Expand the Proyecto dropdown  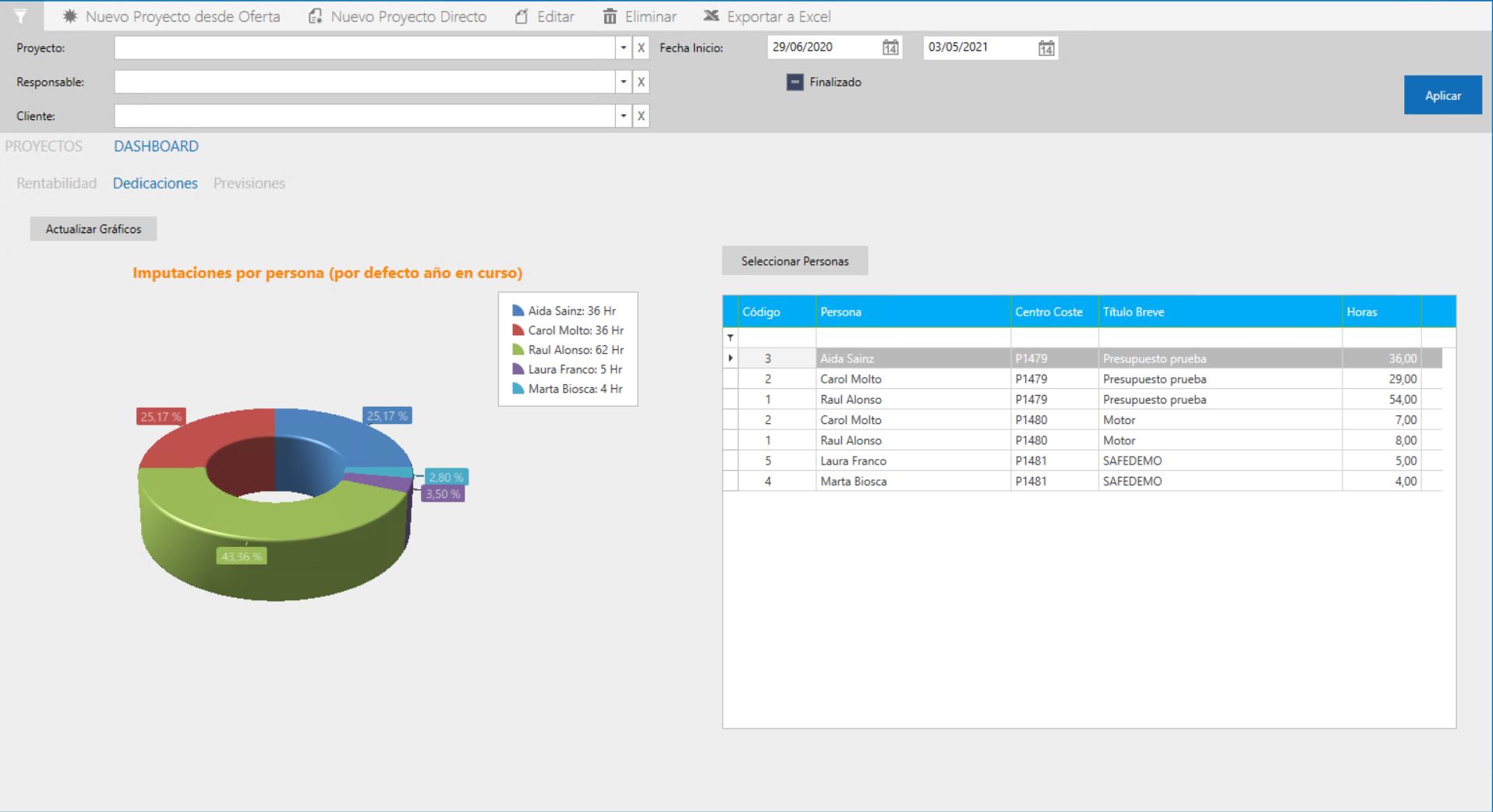[x=624, y=48]
